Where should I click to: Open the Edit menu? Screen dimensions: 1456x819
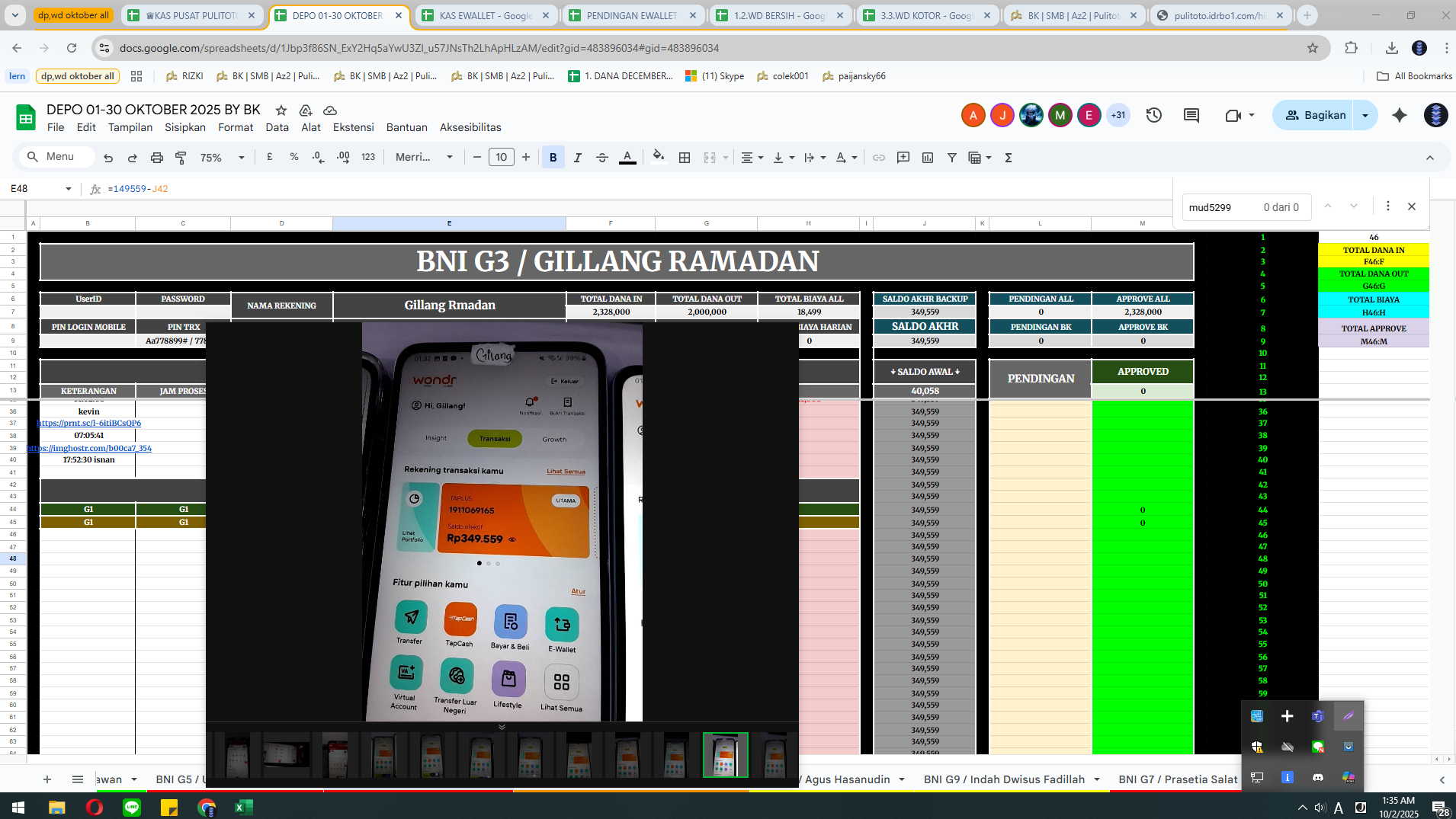tap(86, 127)
